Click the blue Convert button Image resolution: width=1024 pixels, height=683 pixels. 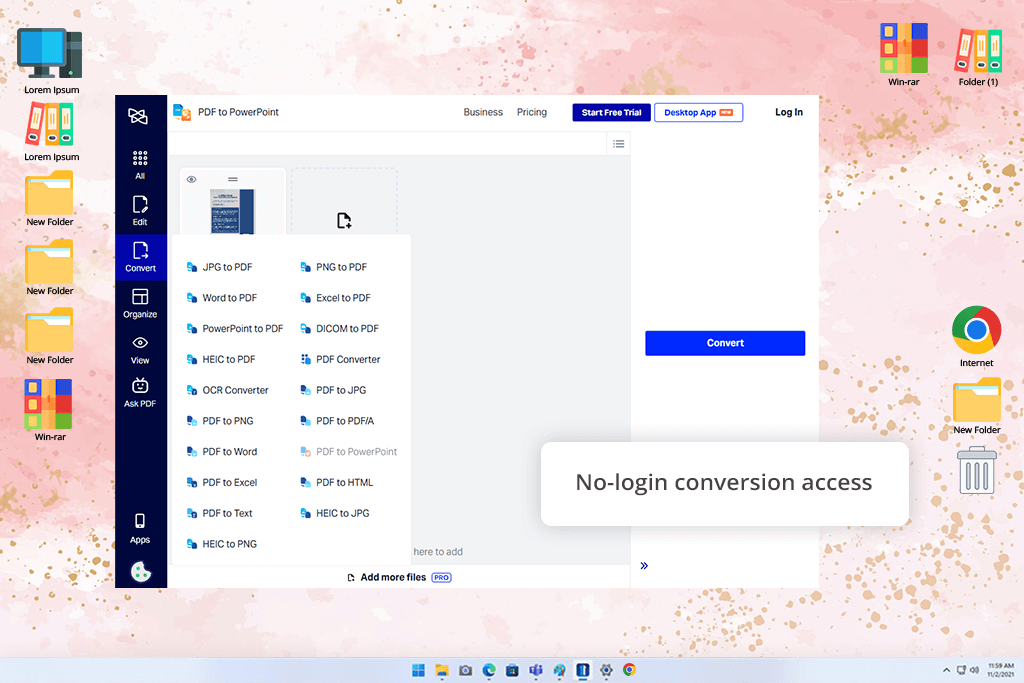[725, 343]
